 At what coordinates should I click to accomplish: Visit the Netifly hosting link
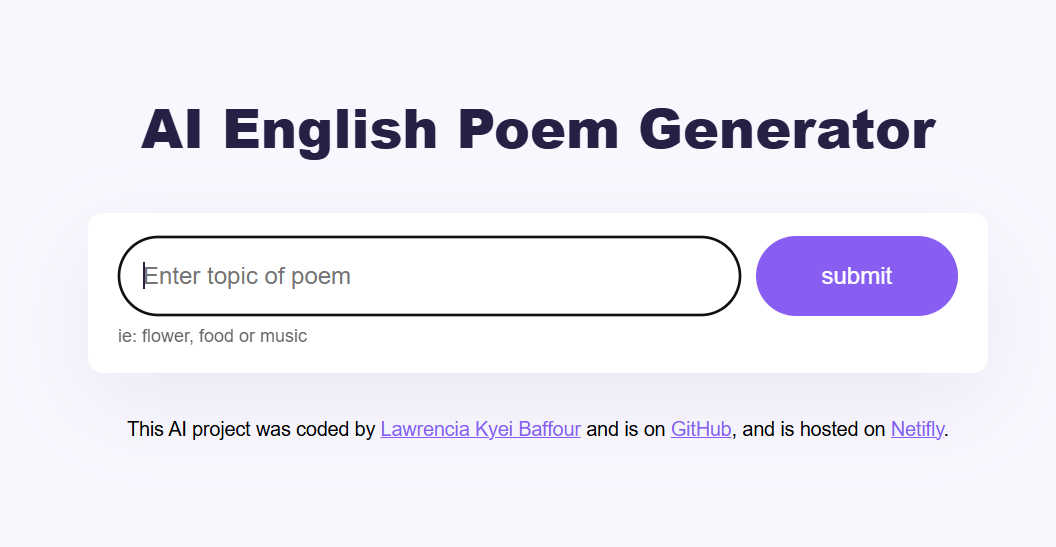[x=917, y=430]
